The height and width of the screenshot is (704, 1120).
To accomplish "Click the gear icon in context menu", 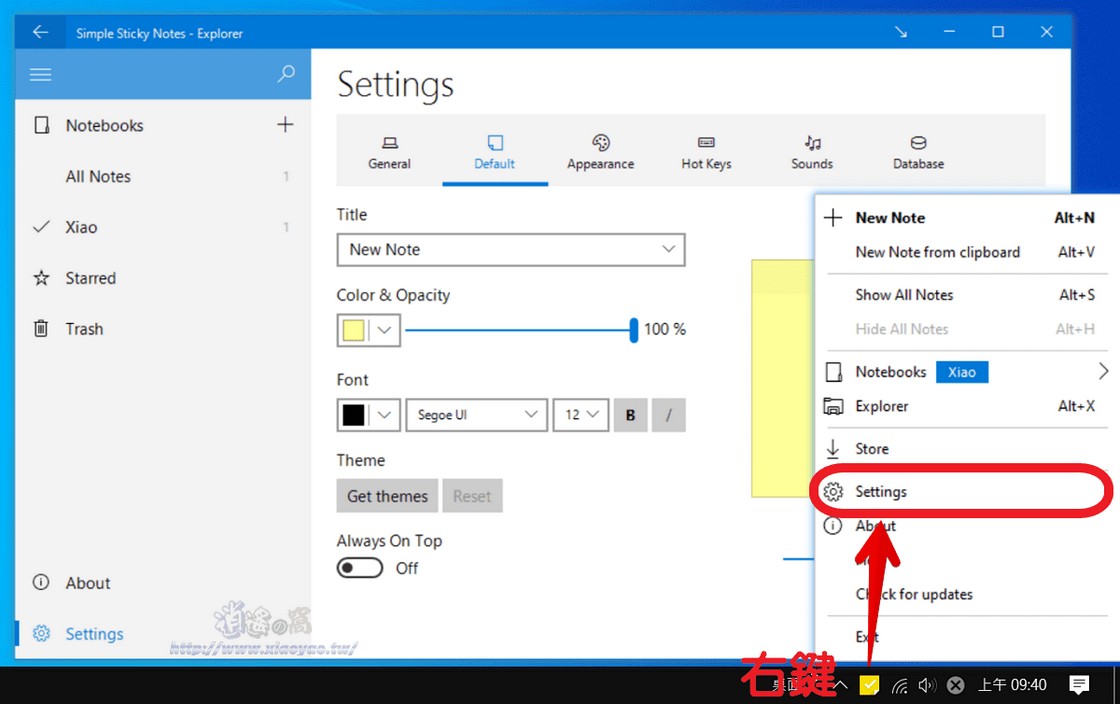I will (833, 492).
